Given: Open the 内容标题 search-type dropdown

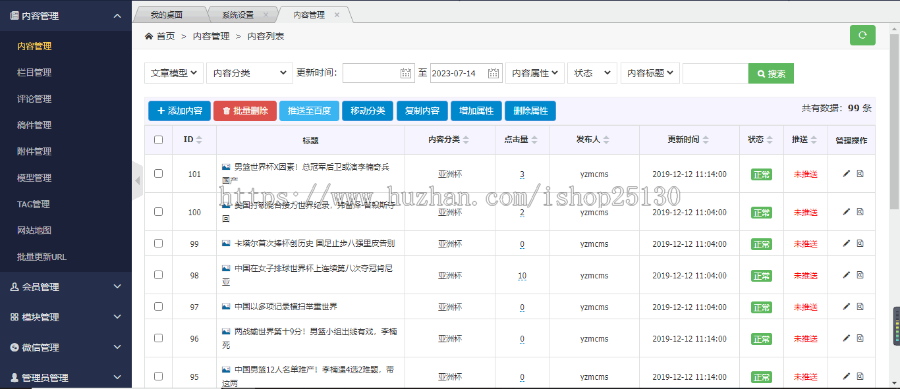Looking at the screenshot, I should coord(650,73).
